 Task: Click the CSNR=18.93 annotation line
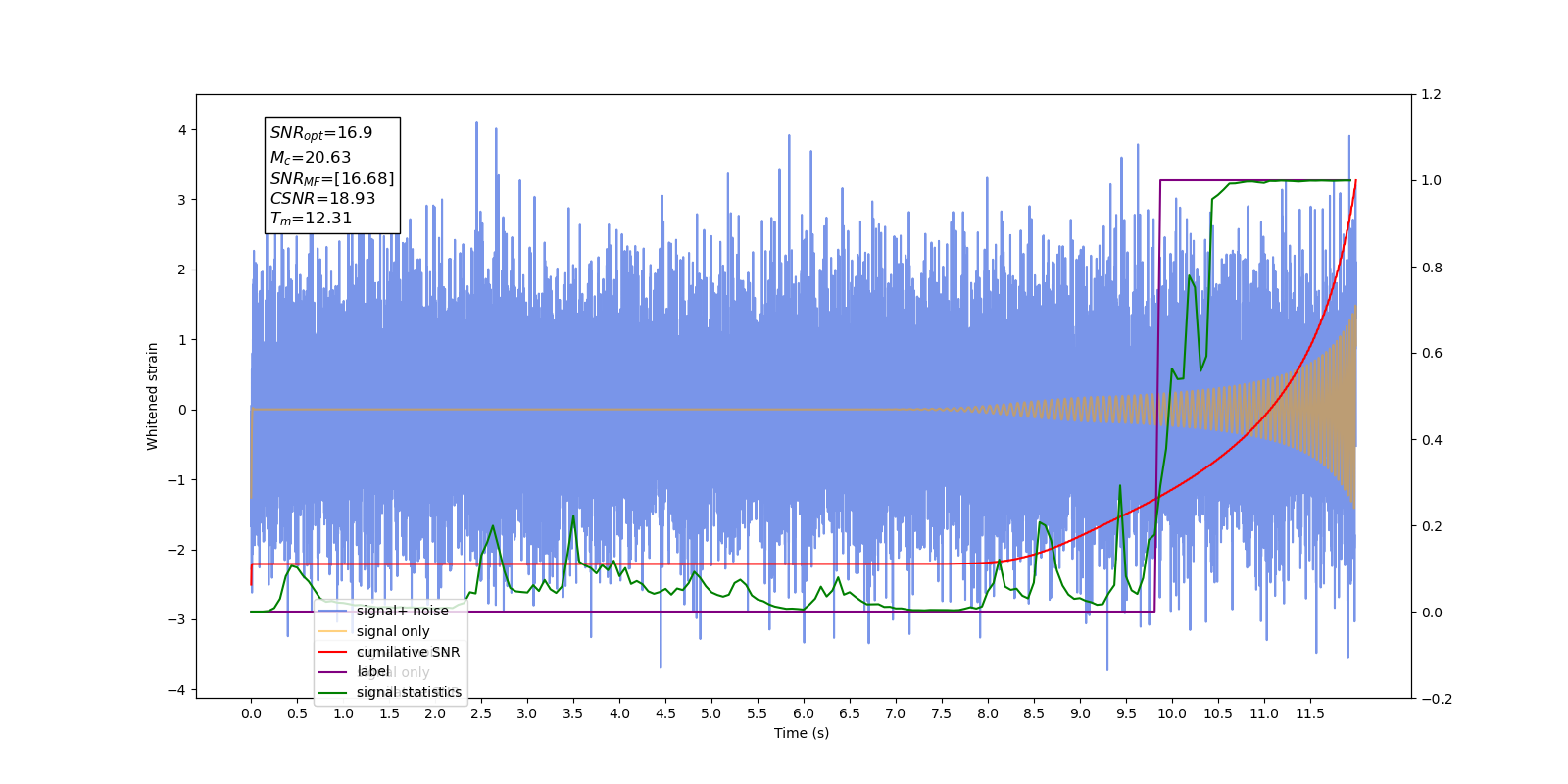tap(322, 199)
